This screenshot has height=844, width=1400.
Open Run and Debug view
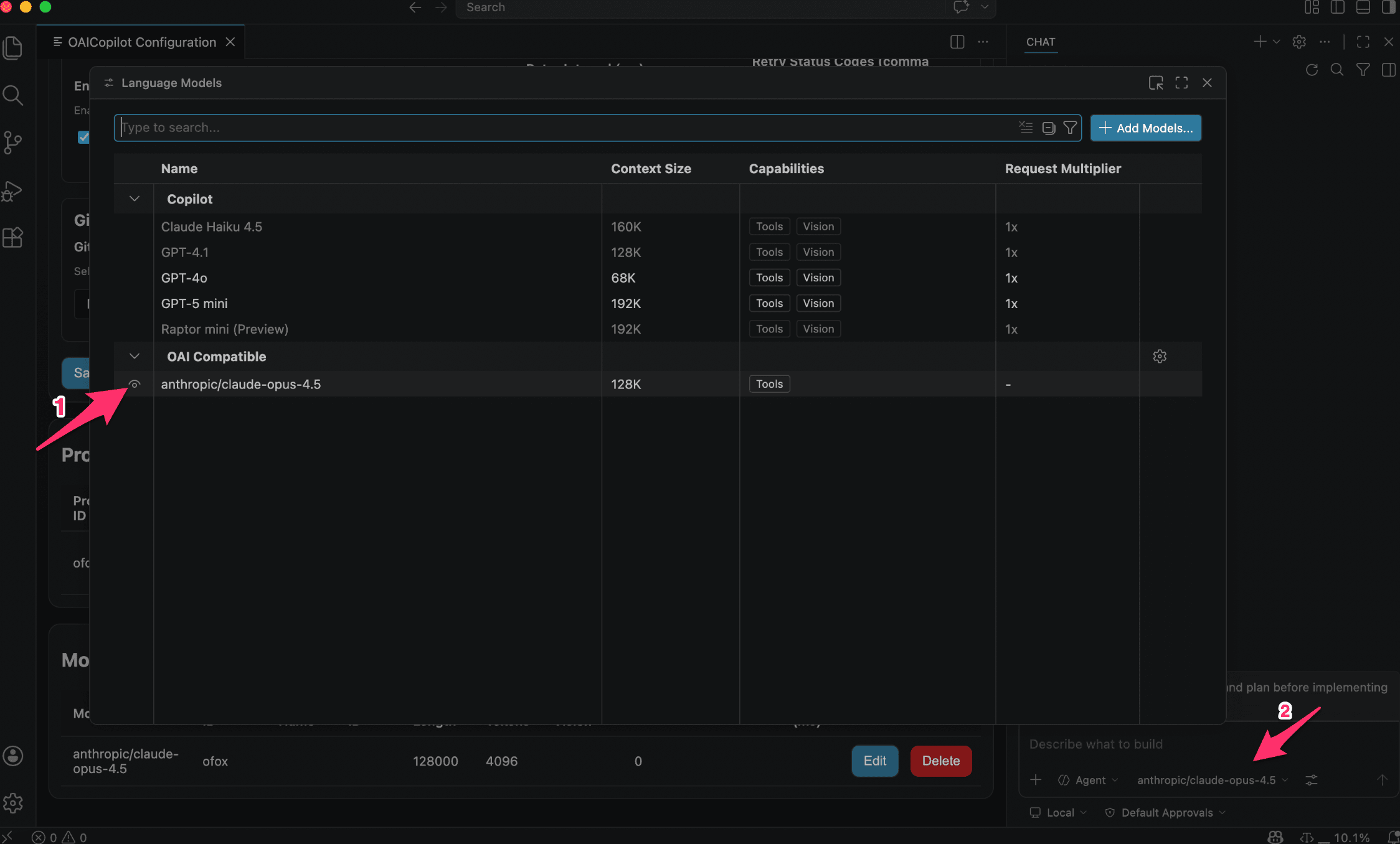[x=13, y=190]
